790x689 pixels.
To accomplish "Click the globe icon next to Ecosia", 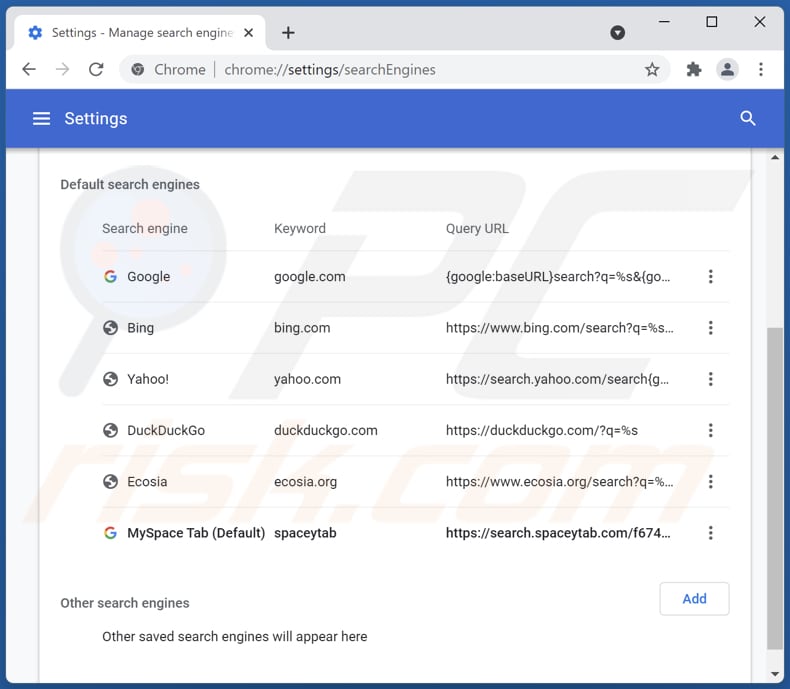I will pyautogui.click(x=110, y=482).
